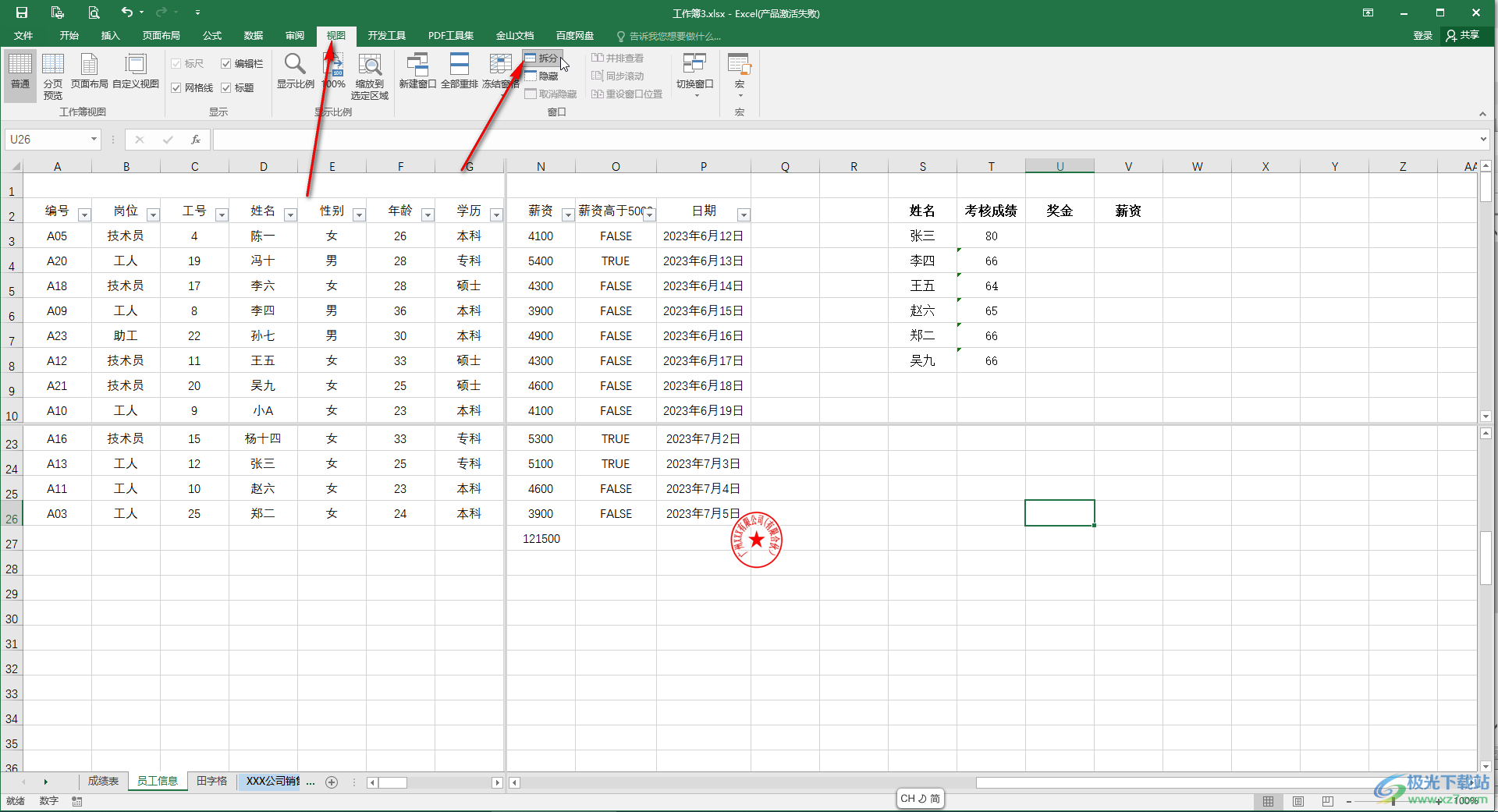Screen dimensions: 1498x812
Task: Click the print preview icon in quick access toolbar
Action: 93,12
